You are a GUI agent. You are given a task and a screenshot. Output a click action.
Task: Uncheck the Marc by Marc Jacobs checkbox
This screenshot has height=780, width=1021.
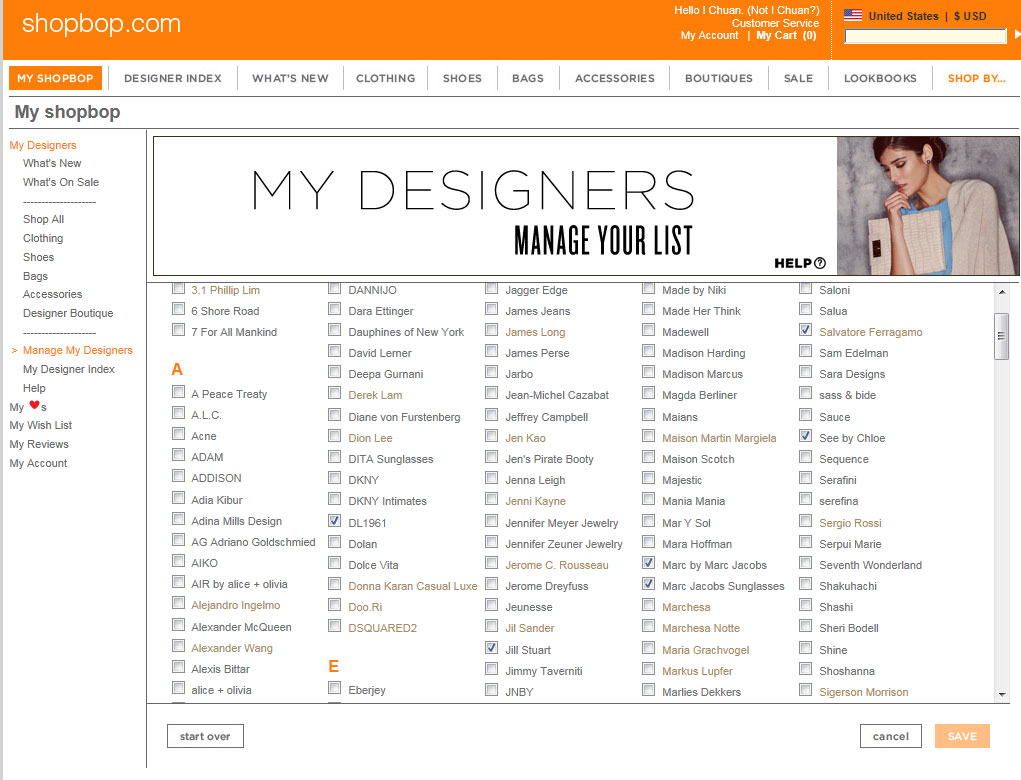[x=649, y=563]
